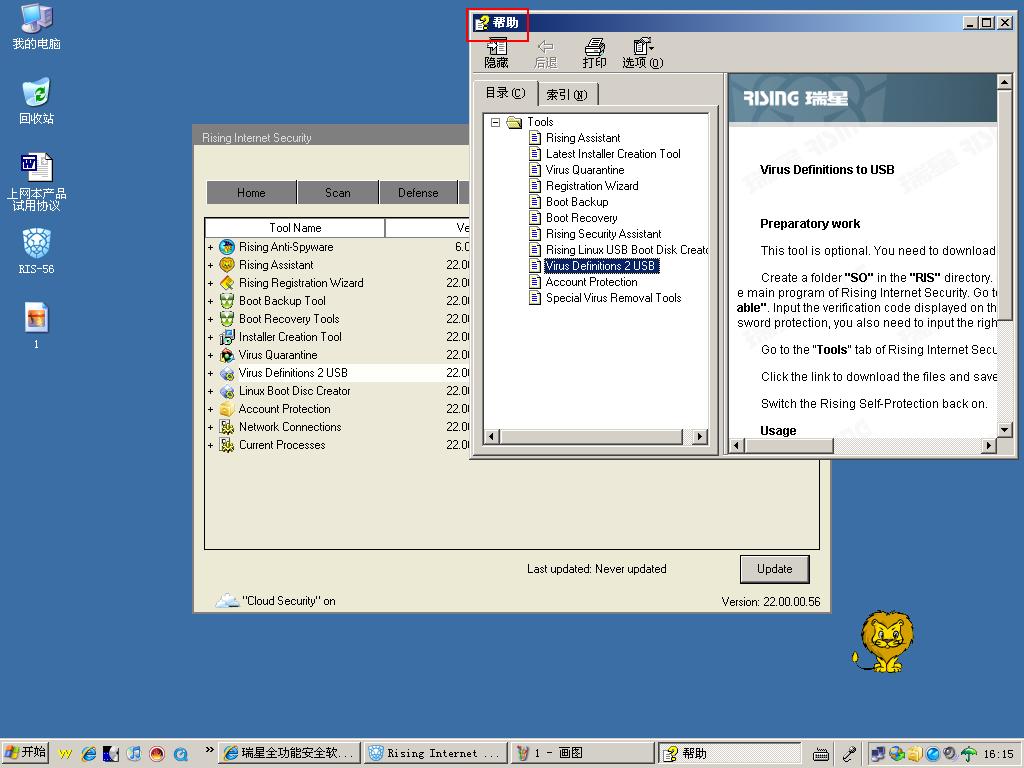Image resolution: width=1024 pixels, height=768 pixels.
Task: Click the Start (开始) button
Action: point(25,753)
